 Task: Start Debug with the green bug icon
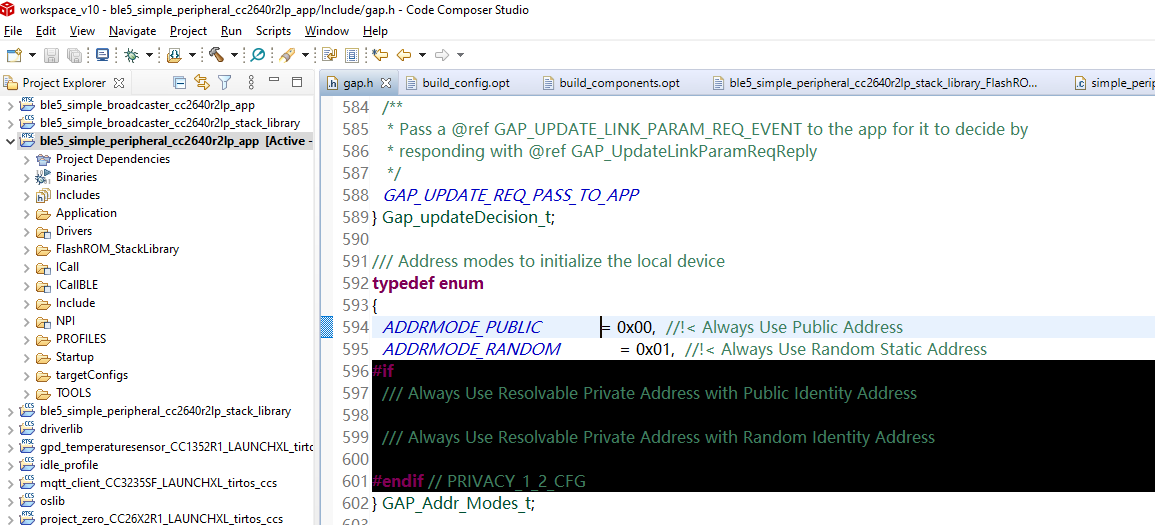(x=131, y=55)
